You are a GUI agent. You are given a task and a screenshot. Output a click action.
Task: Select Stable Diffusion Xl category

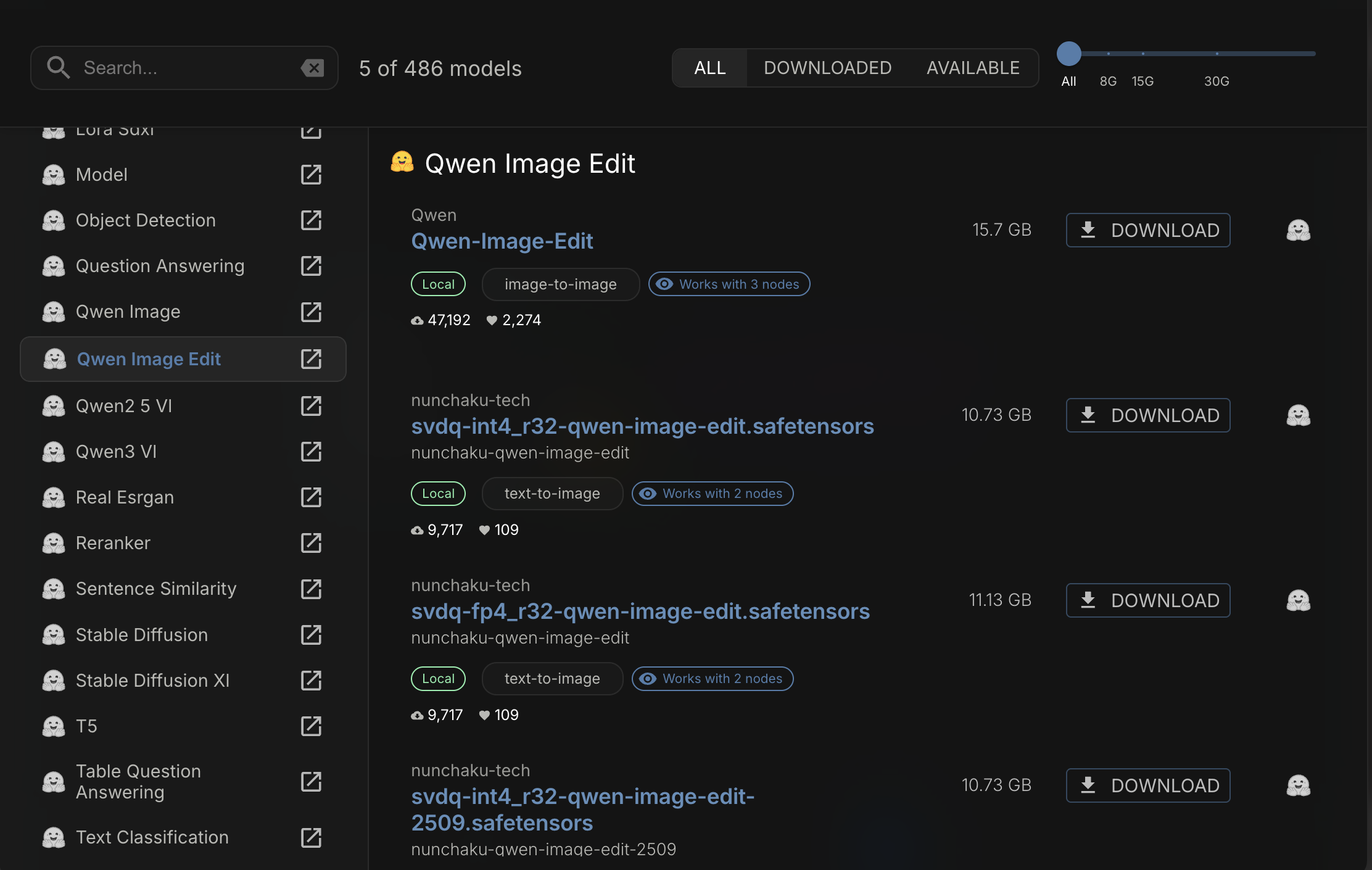click(x=183, y=681)
